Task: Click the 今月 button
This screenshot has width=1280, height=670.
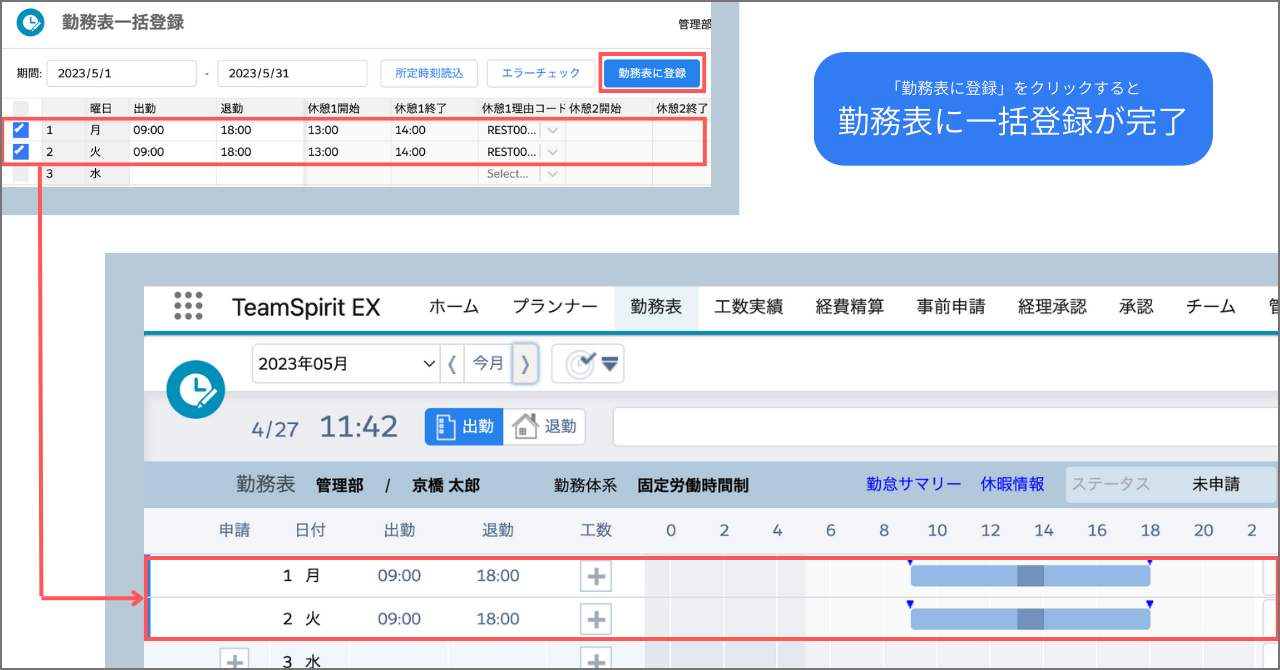Action: click(488, 364)
